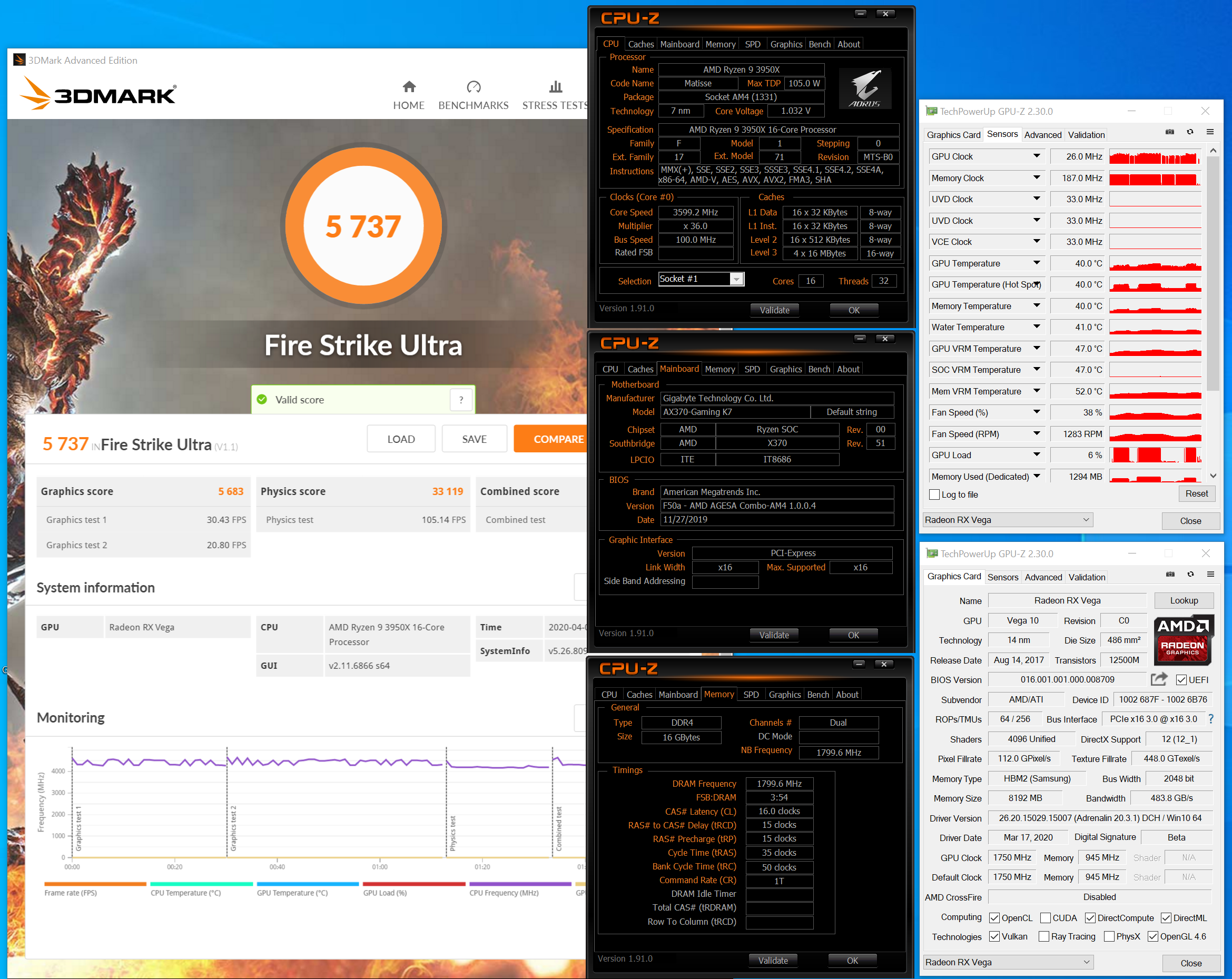Open hamburger menu in GPU-Z Sensors window
The width and height of the screenshot is (1232, 979).
pos(1210,132)
